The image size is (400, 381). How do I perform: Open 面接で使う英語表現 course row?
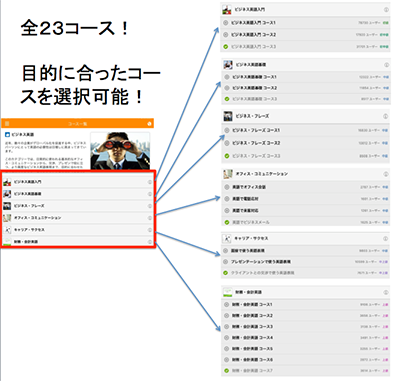(306, 250)
